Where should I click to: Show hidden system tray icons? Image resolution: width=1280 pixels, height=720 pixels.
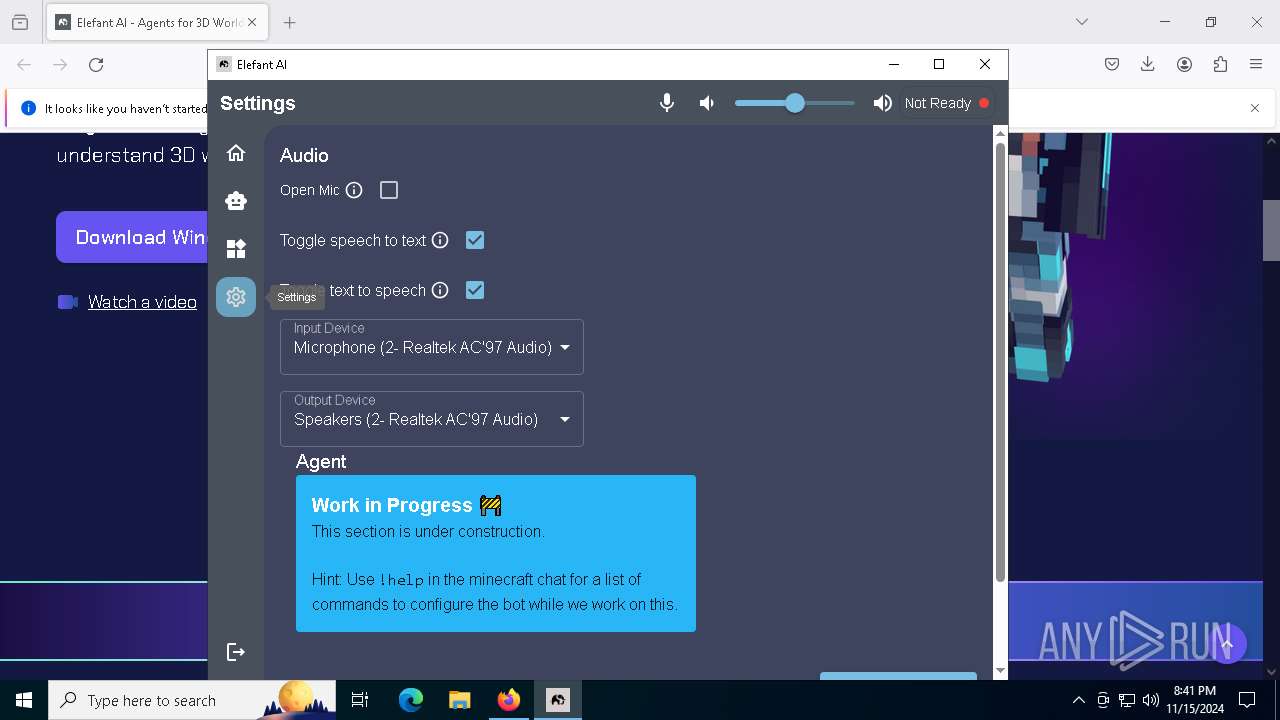pos(1079,700)
